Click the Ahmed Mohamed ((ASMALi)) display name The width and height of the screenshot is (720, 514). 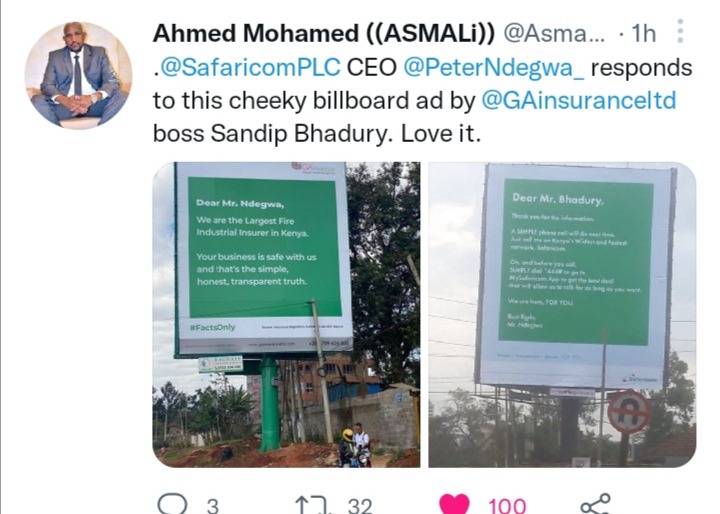(324, 34)
